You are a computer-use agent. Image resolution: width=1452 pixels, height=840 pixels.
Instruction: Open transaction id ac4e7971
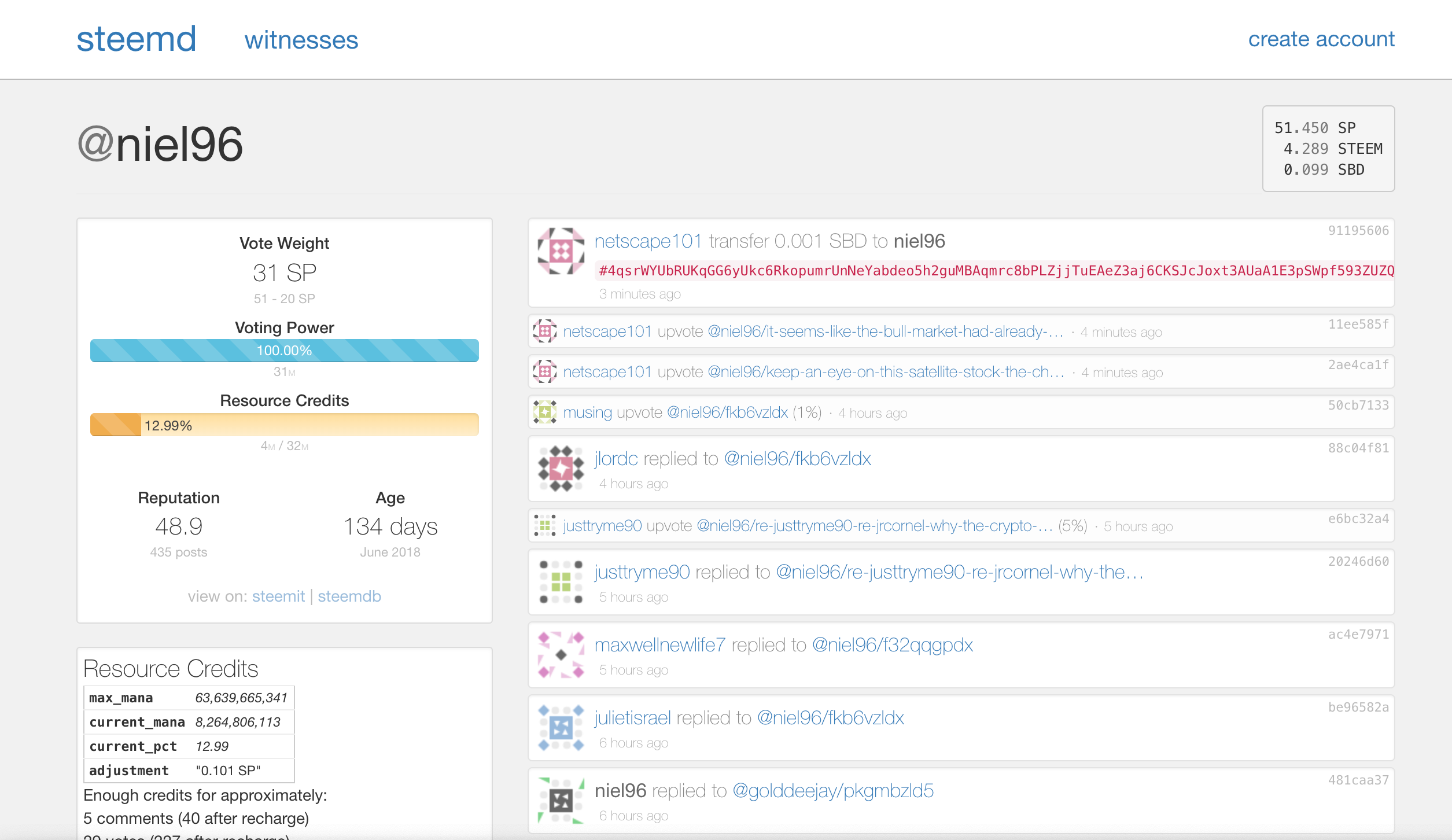point(1358,635)
